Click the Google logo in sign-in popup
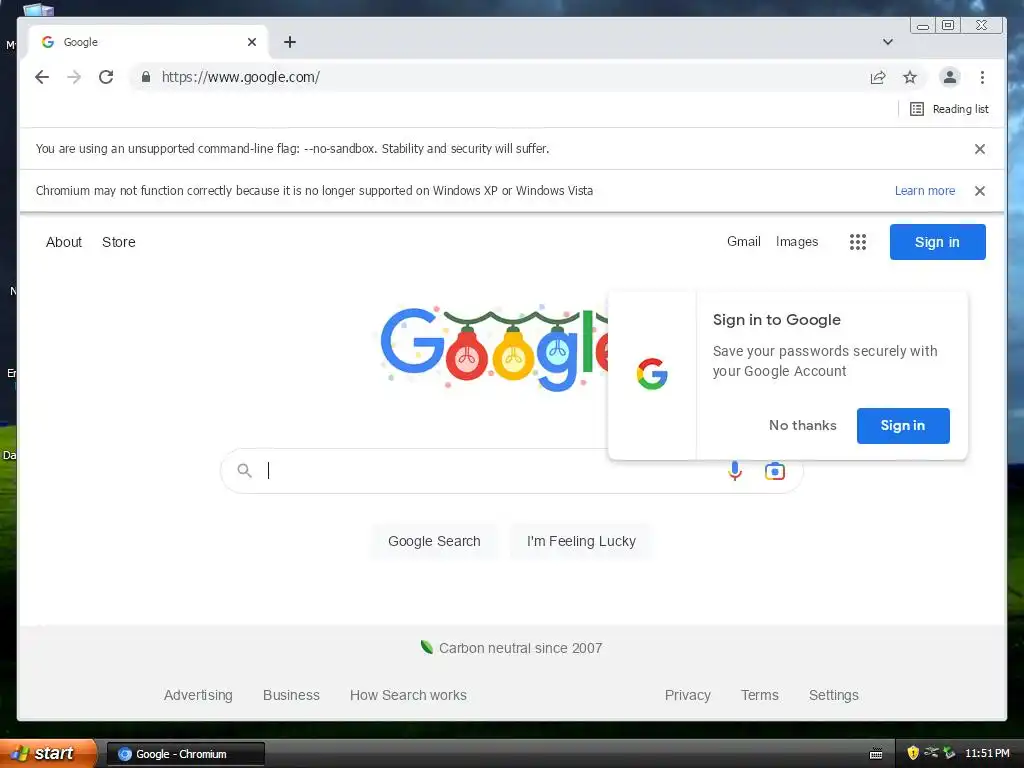This screenshot has width=1024, height=768. 652,374
